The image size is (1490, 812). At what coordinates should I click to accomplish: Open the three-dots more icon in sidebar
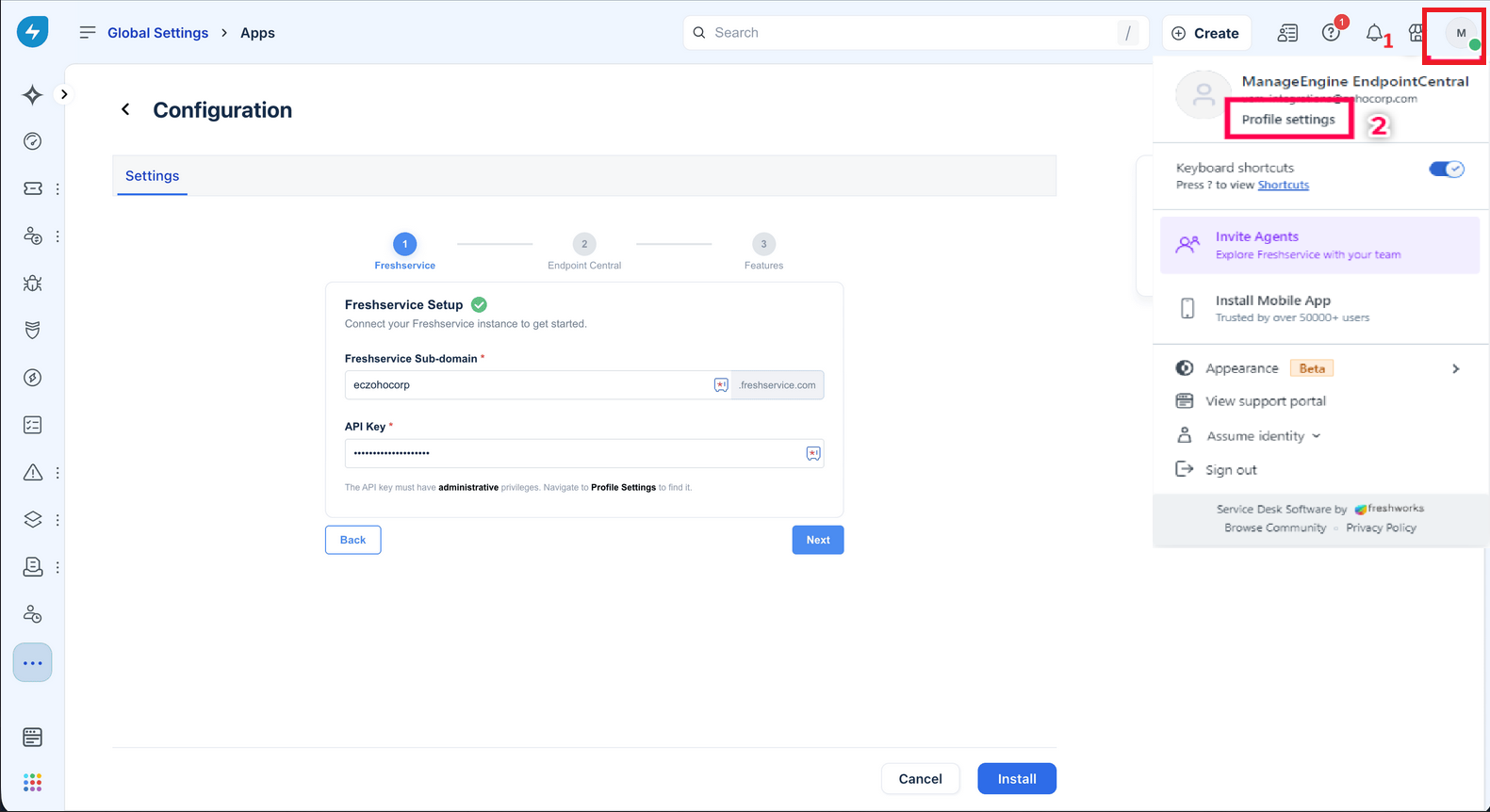[x=33, y=663]
